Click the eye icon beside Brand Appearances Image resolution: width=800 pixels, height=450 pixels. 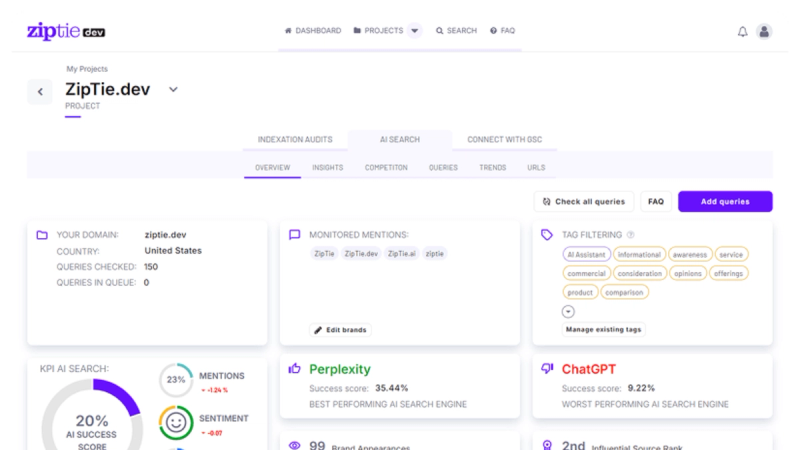(294, 445)
